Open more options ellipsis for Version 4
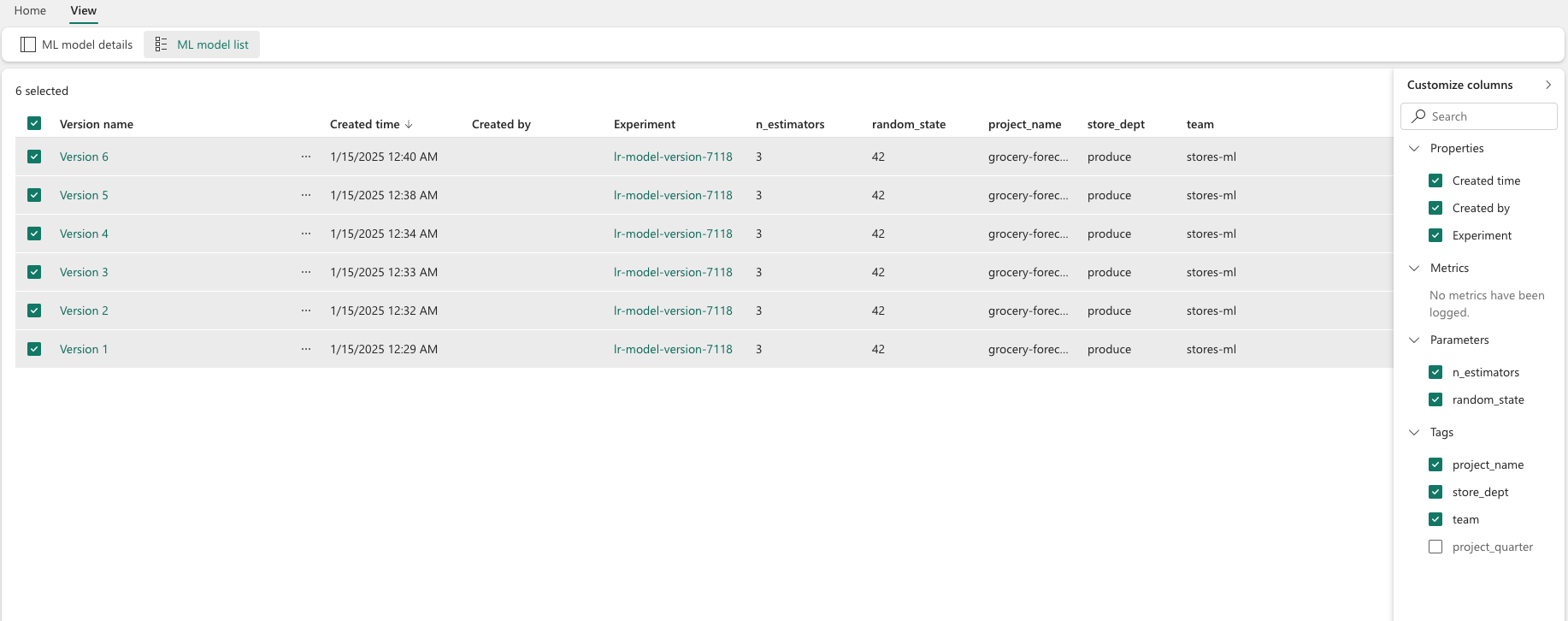 tap(306, 234)
